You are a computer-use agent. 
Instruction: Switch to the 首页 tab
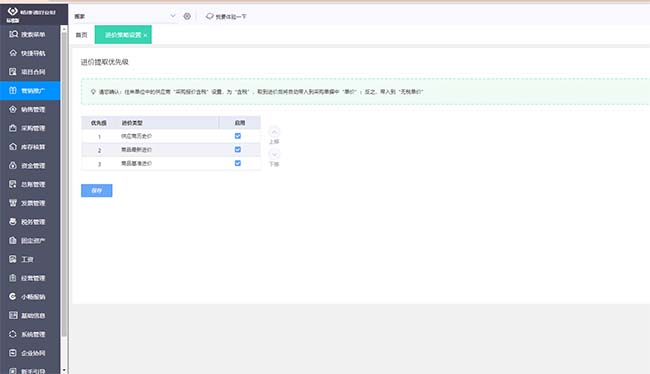pyautogui.click(x=82, y=35)
